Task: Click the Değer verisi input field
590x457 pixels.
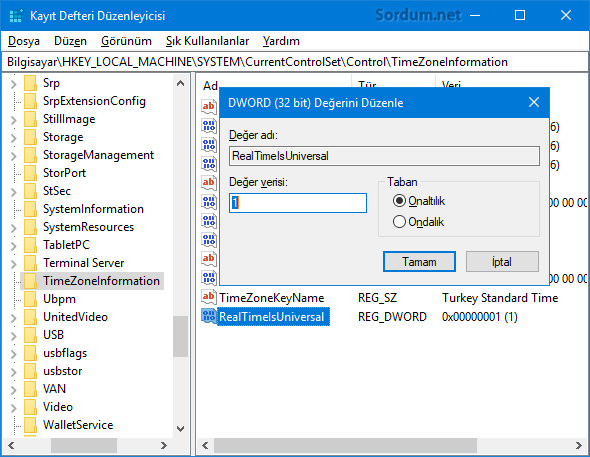Action: pyautogui.click(x=298, y=203)
